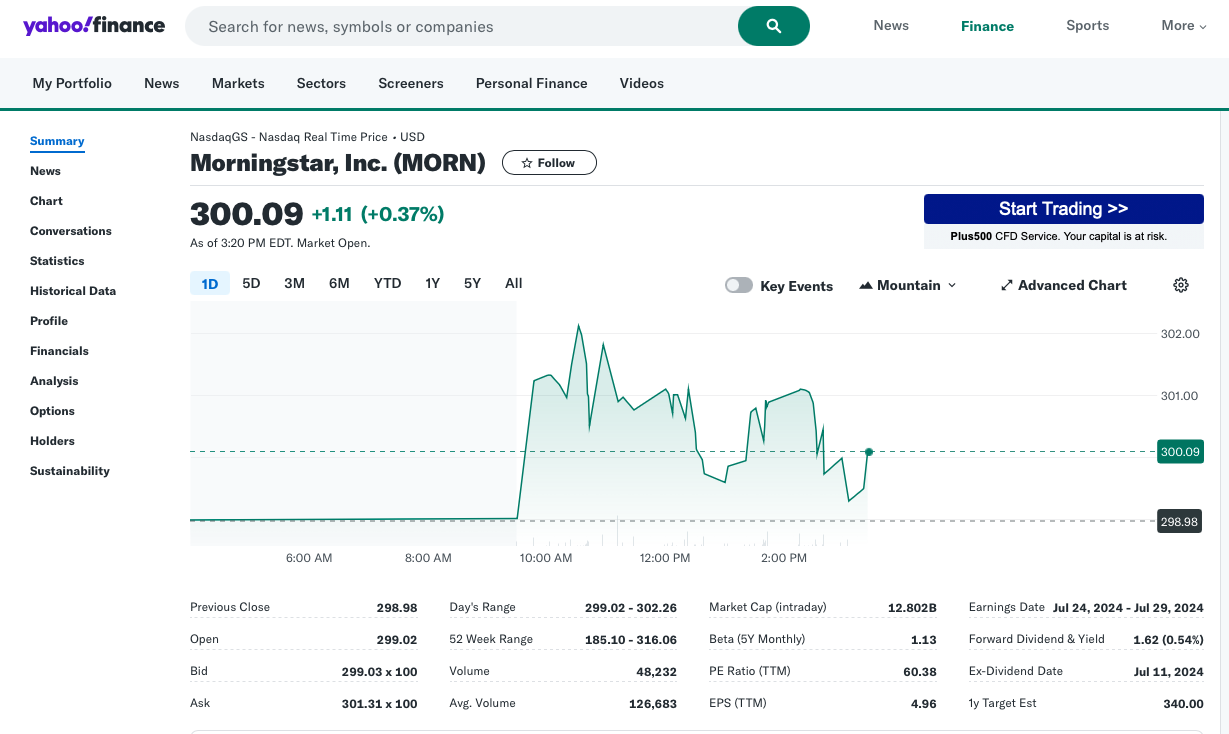The height and width of the screenshot is (734, 1229).
Task: Switch chart to 3M range
Action: [x=294, y=283]
